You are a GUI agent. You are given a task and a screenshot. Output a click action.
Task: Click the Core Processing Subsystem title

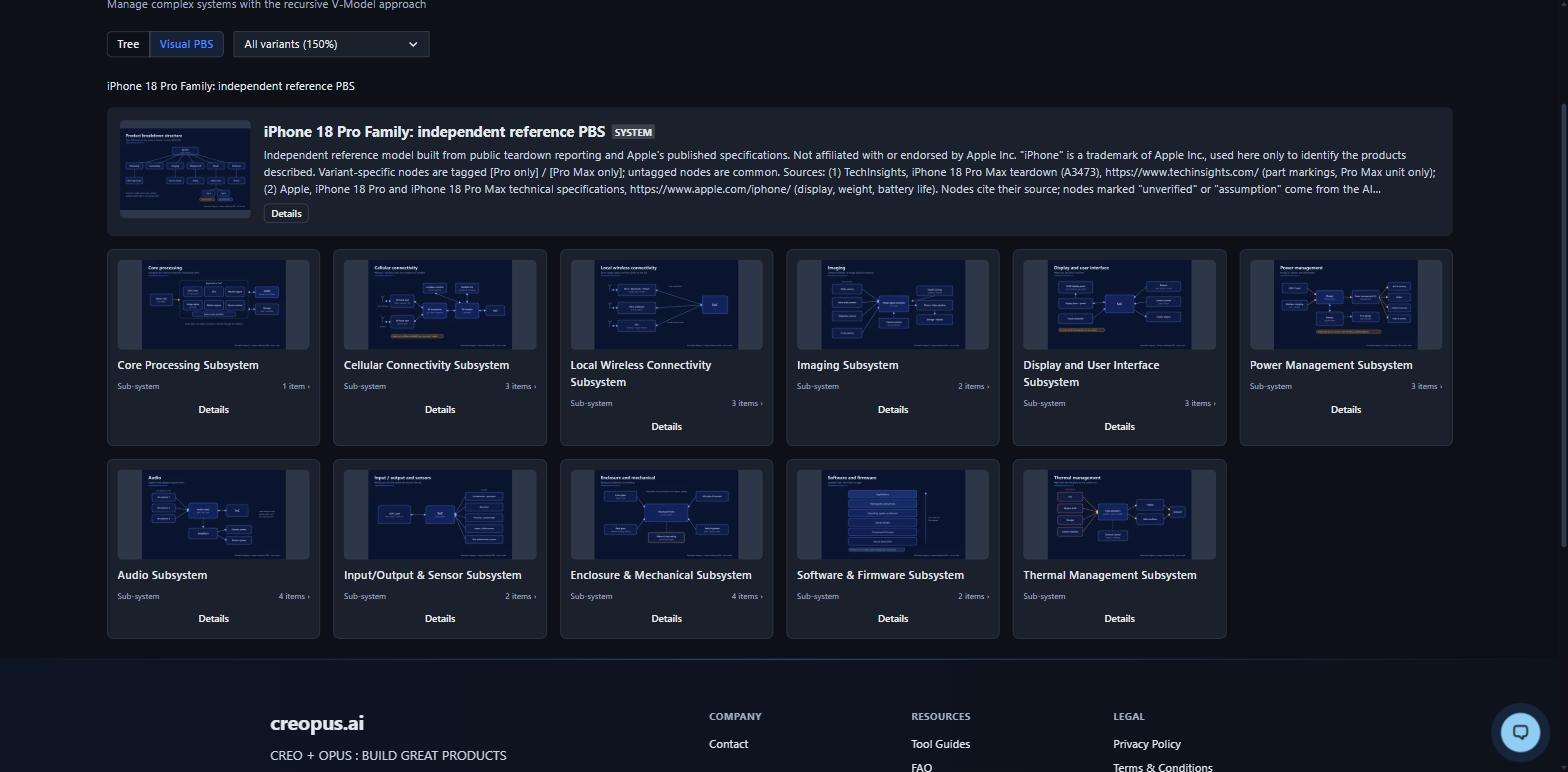point(188,365)
